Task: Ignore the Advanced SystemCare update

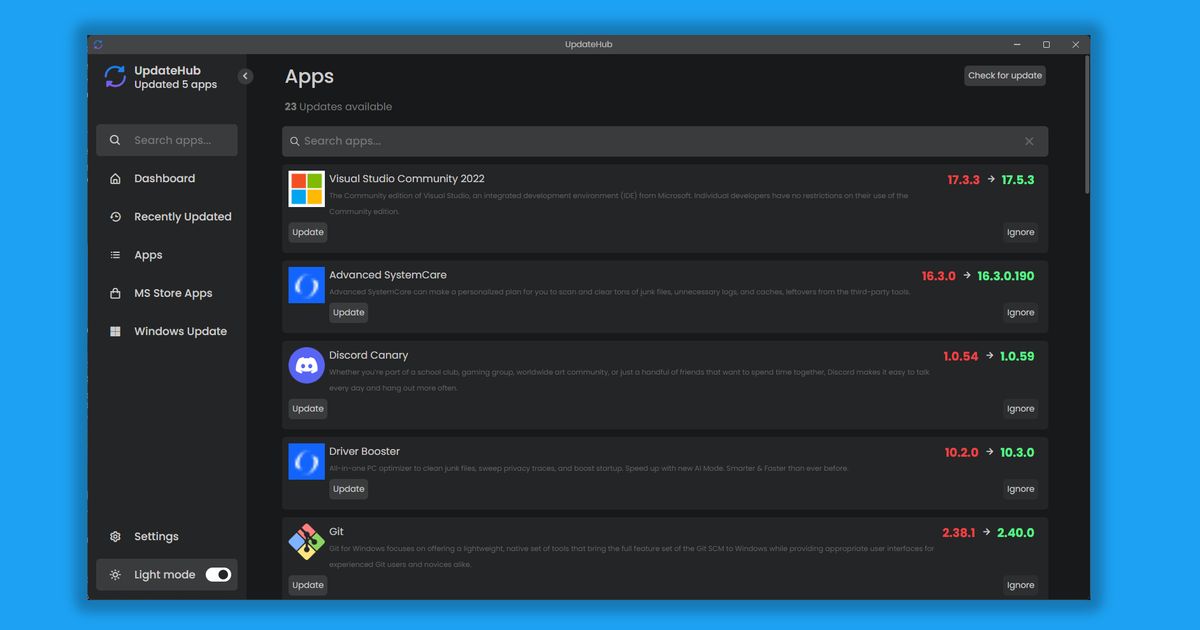Action: tap(1021, 312)
